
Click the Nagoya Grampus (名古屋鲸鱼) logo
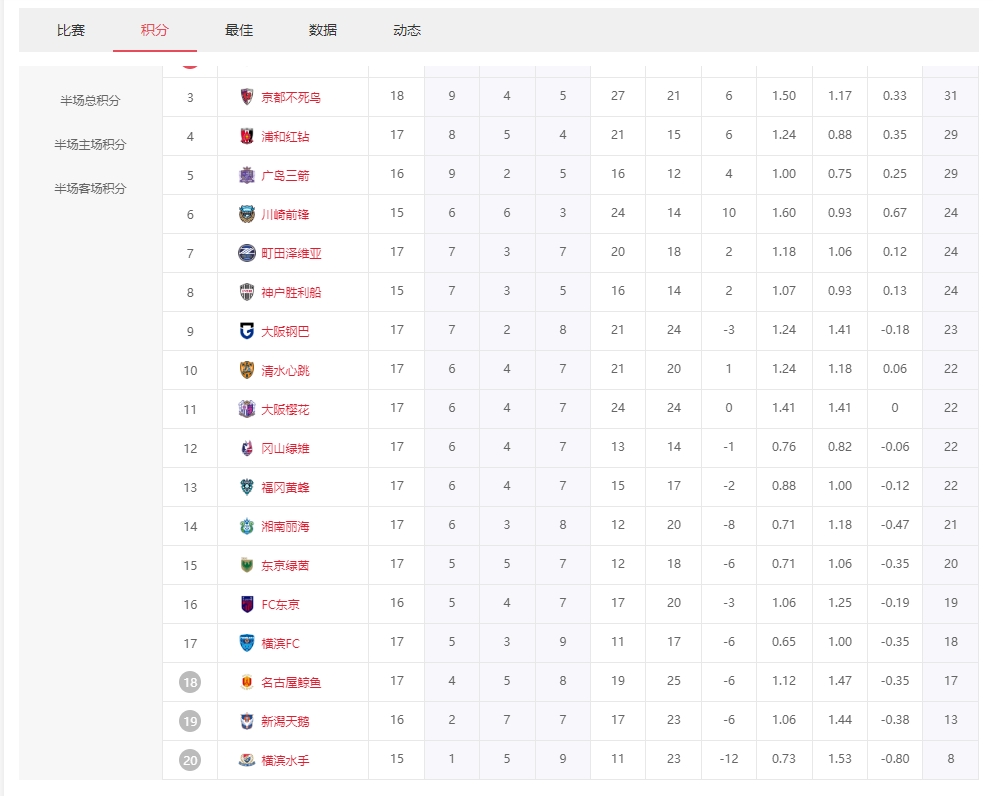tap(247, 682)
